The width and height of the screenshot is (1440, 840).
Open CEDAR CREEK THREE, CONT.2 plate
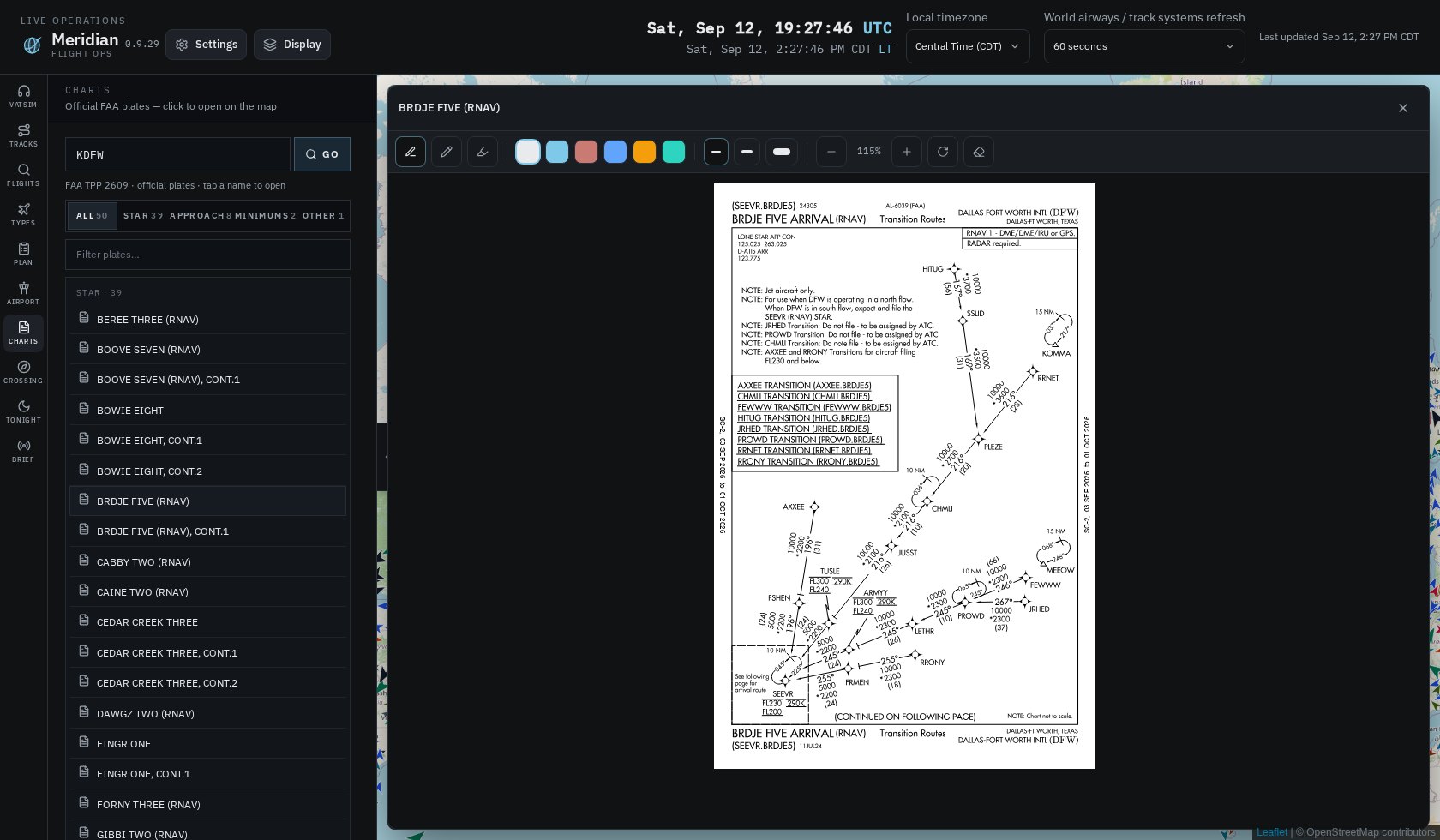click(207, 683)
